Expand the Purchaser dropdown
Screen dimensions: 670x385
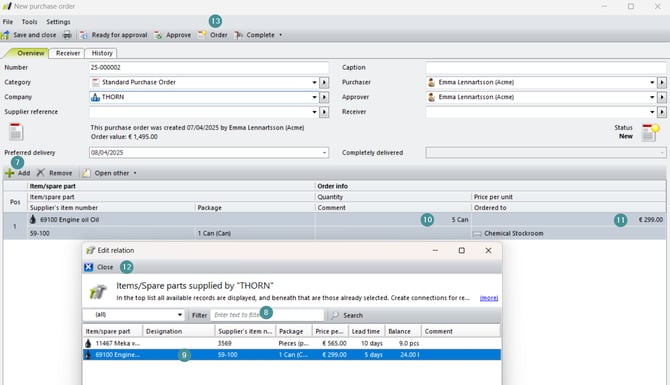[x=652, y=82]
